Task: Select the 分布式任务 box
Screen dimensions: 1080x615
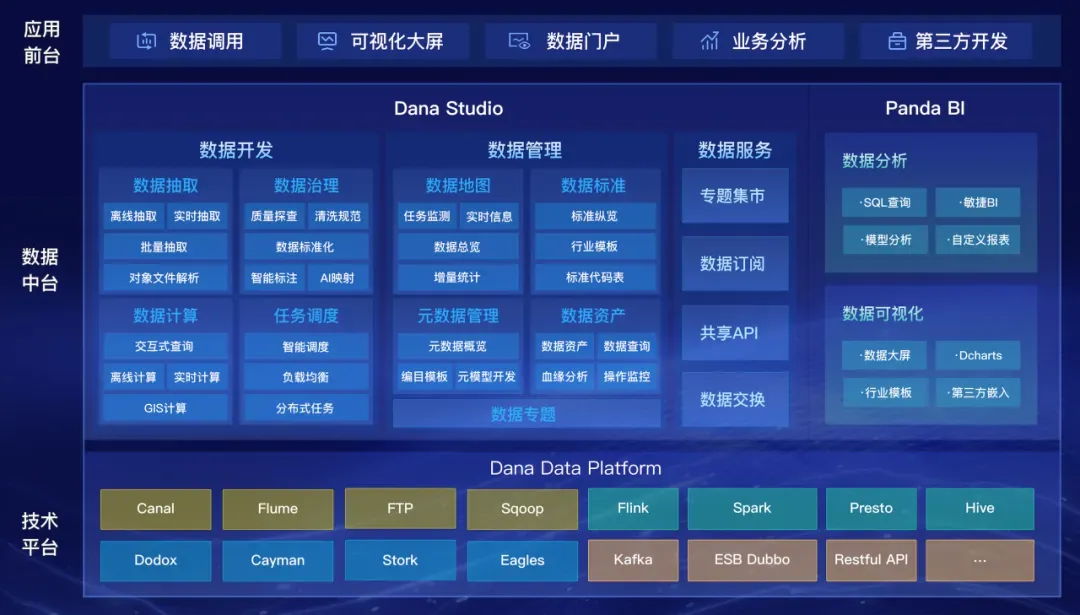Action: (306, 408)
